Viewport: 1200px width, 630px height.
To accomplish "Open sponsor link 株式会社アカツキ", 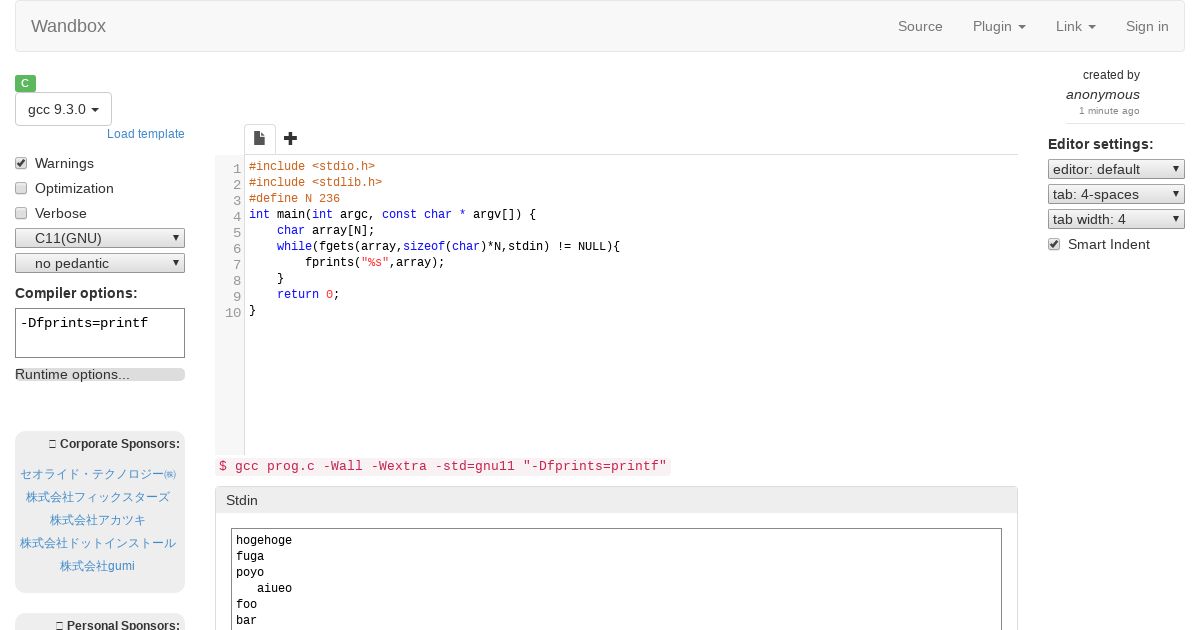I will [x=98, y=520].
